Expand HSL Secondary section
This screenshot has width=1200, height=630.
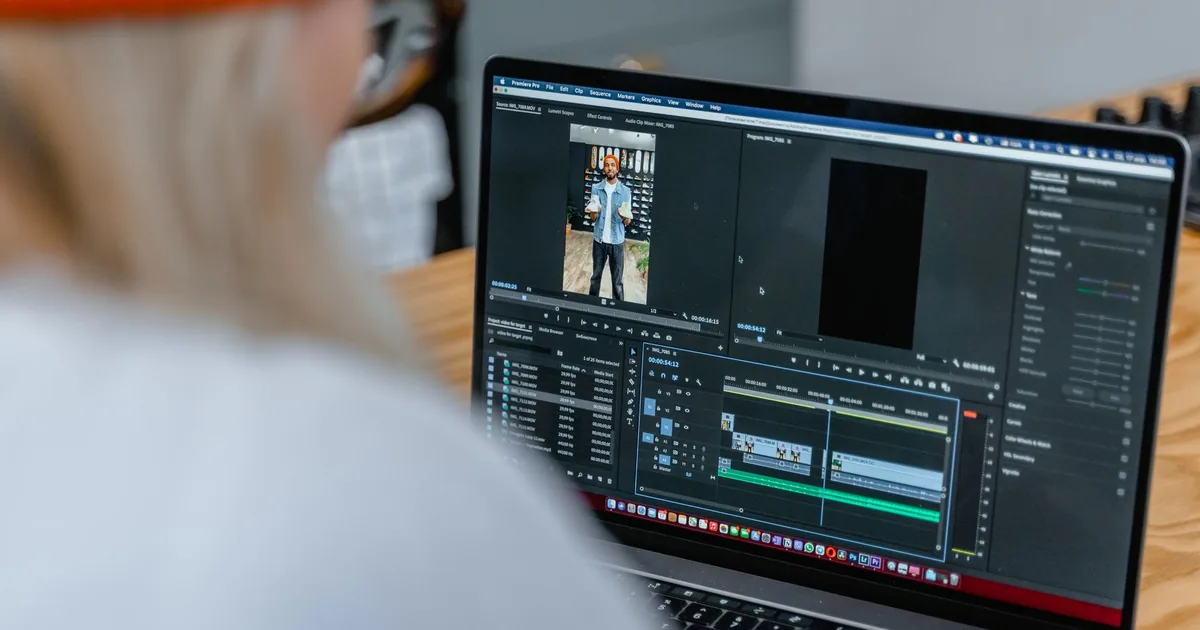tap(1020, 456)
